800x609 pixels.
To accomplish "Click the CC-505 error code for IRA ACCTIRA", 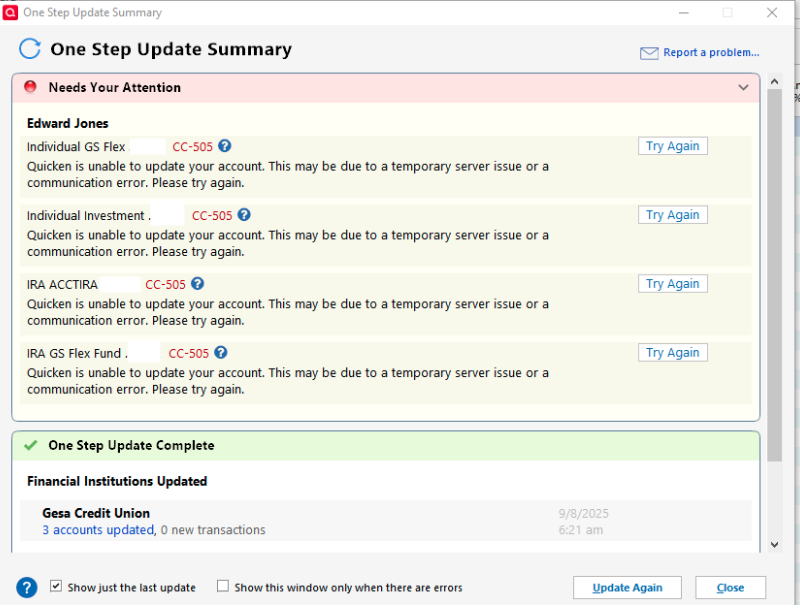I will tap(165, 285).
